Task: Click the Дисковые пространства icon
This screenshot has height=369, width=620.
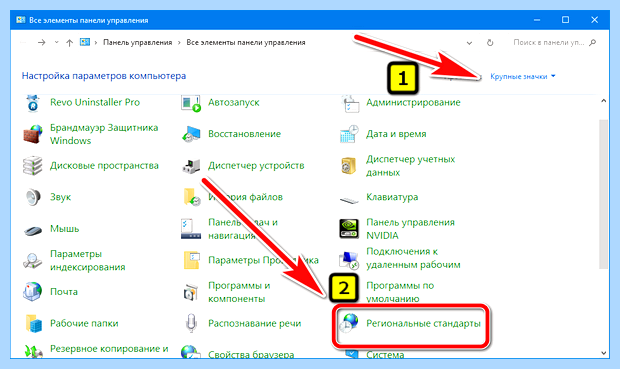Action: click(x=33, y=166)
